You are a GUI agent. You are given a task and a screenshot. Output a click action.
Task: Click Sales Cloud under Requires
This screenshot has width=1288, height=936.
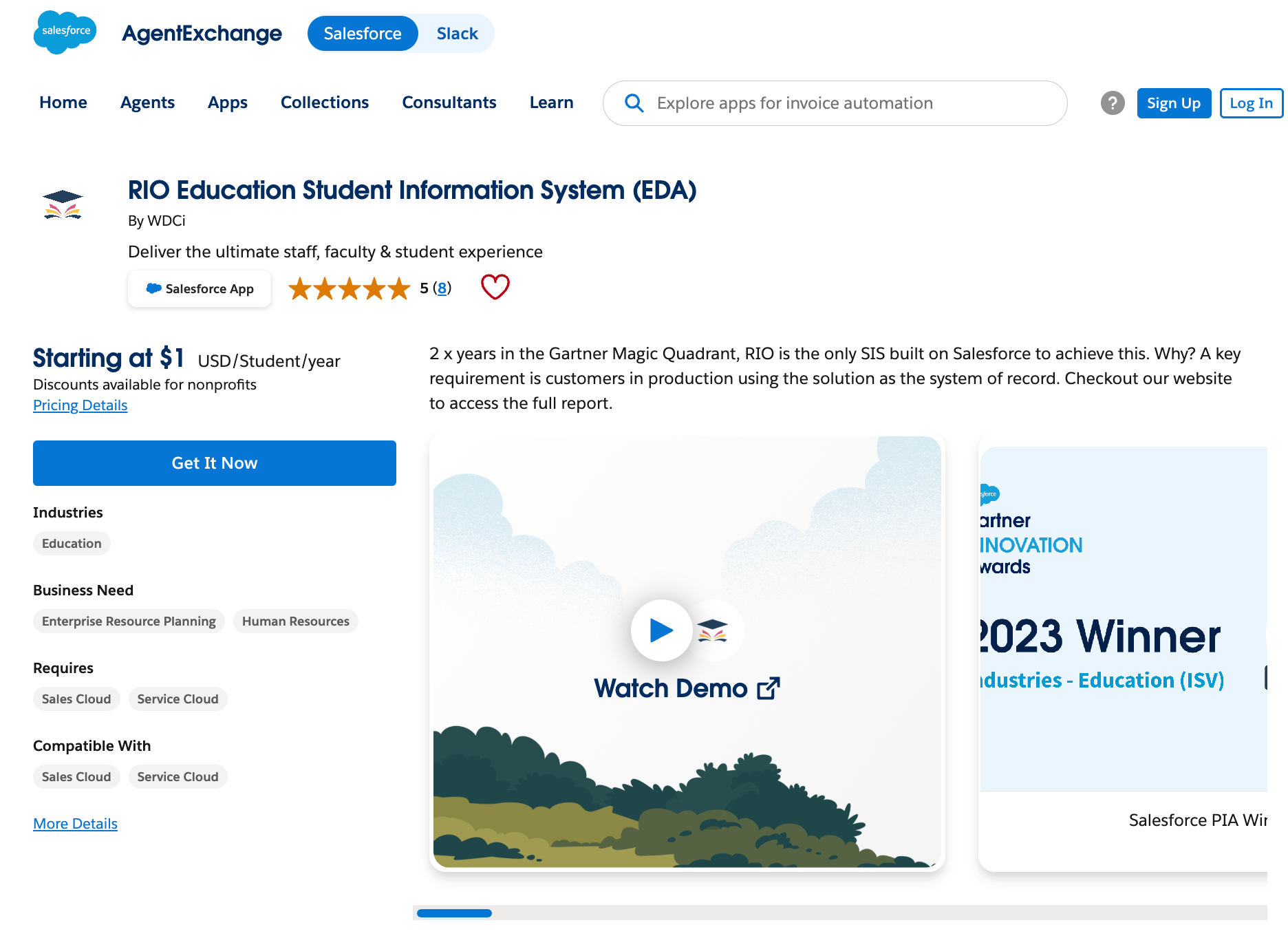(x=76, y=699)
